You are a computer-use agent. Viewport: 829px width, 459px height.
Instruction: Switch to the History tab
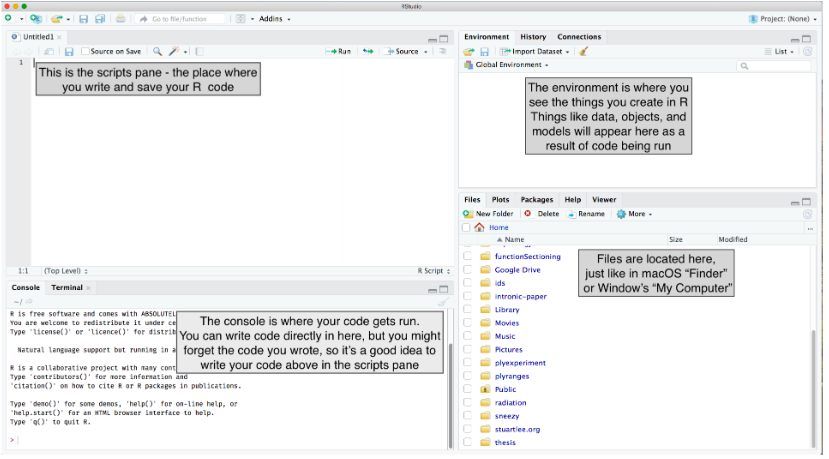[533, 37]
